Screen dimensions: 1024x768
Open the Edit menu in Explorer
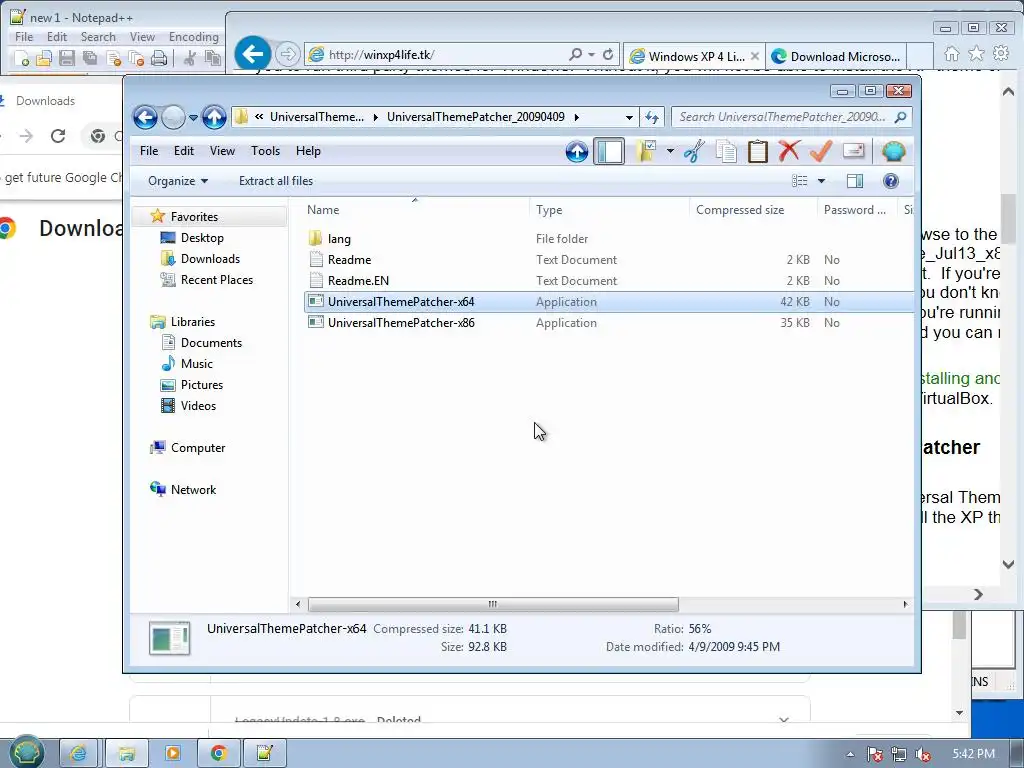tap(184, 151)
